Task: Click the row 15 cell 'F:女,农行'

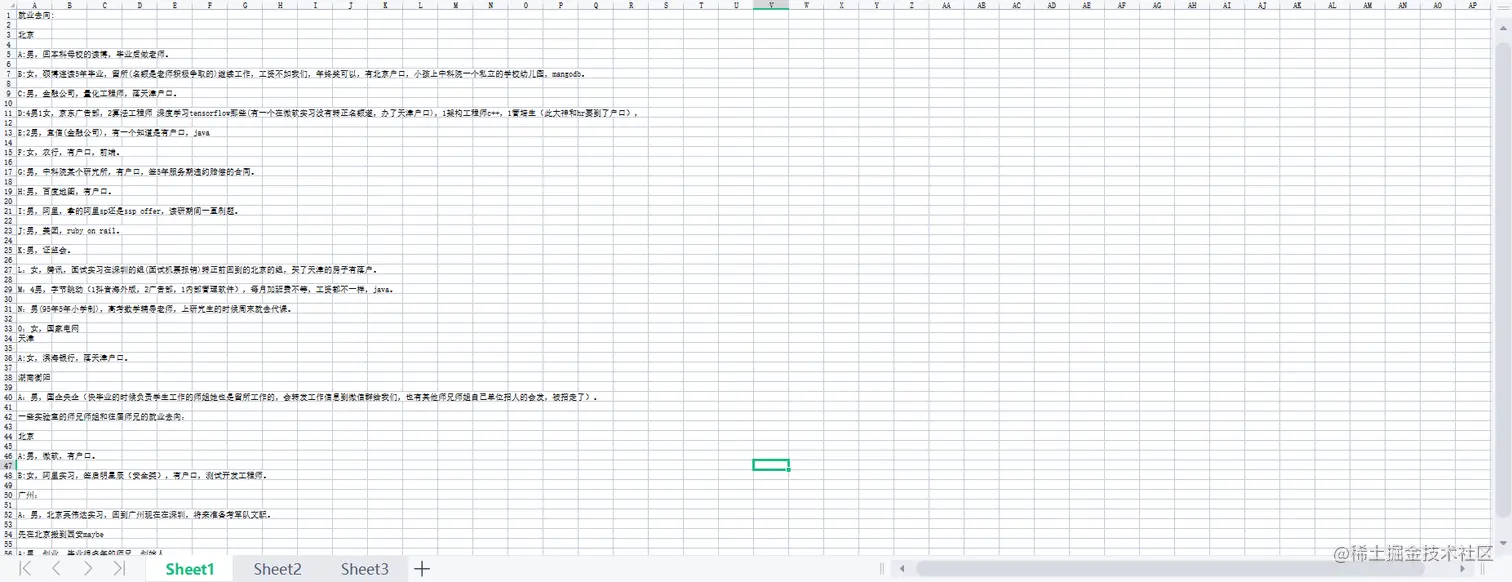Action: click(x=68, y=152)
